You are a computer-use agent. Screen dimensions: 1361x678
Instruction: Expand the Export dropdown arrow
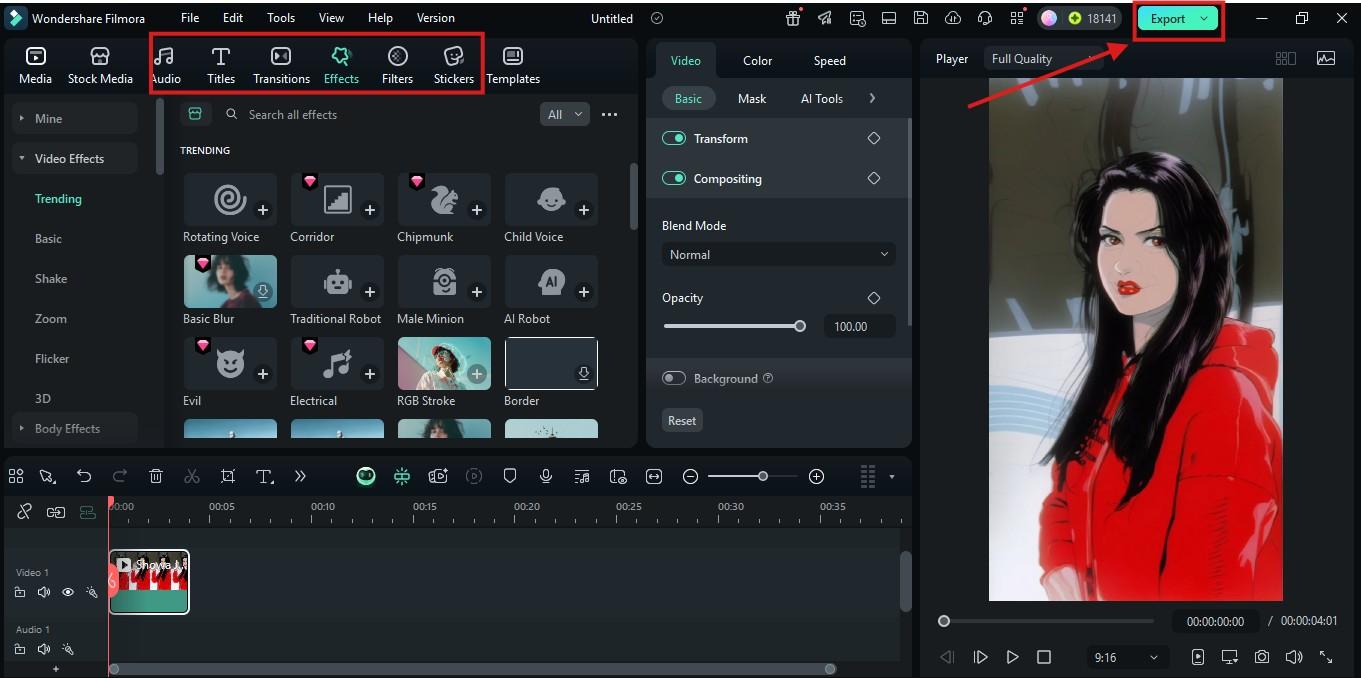1204,19
